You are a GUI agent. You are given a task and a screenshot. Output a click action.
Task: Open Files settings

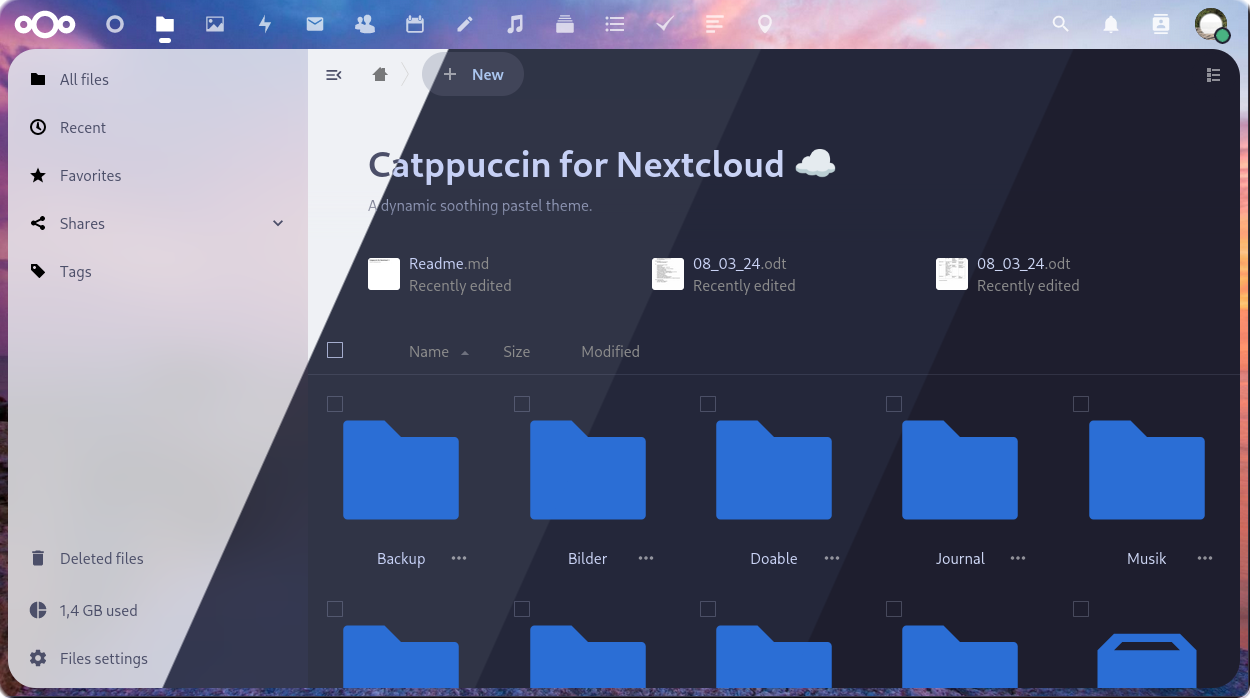103,658
